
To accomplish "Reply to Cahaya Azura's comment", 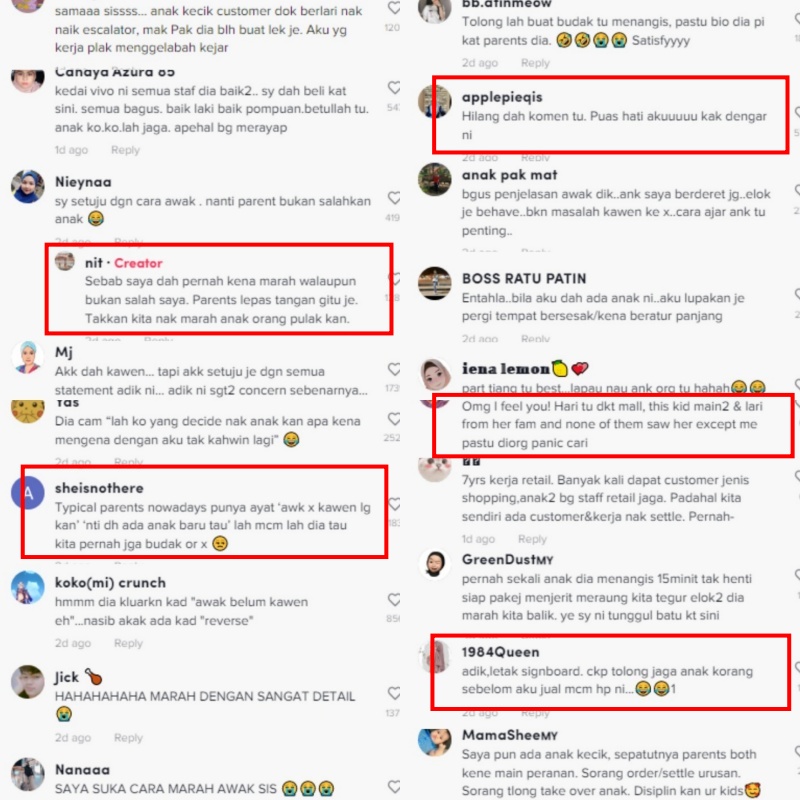I will [x=125, y=150].
